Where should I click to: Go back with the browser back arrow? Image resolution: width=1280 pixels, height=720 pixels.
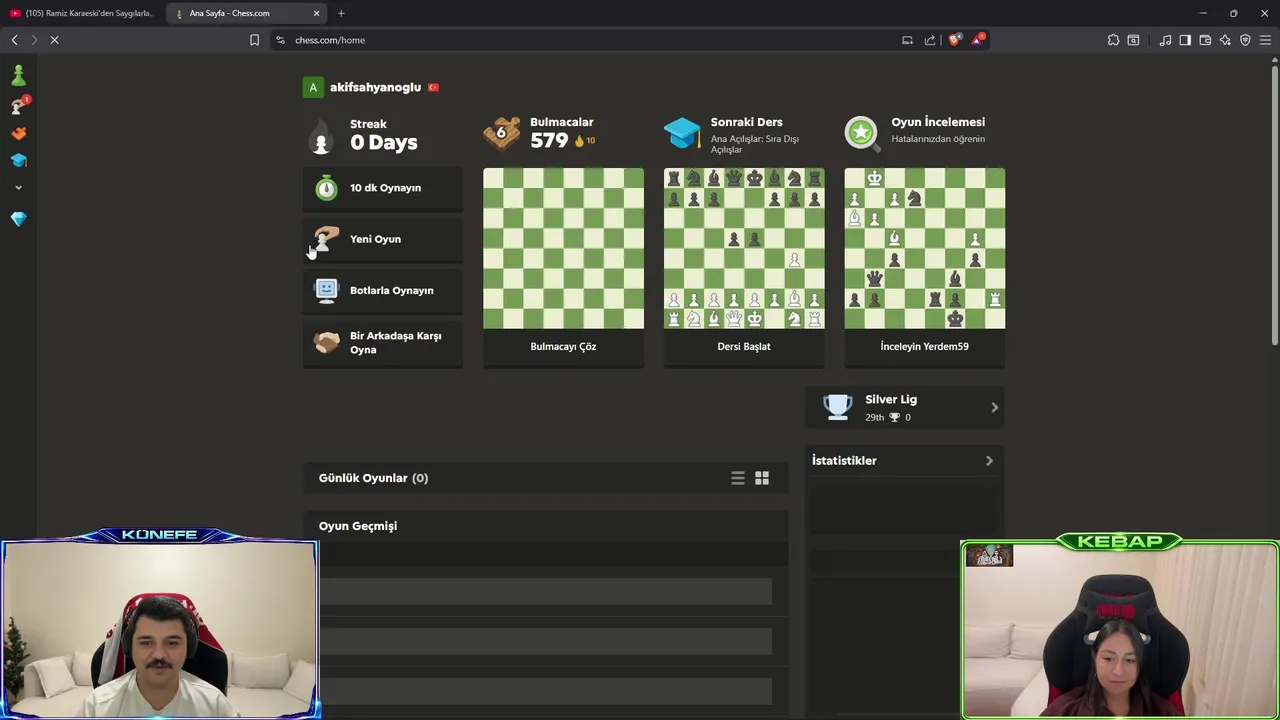(14, 40)
